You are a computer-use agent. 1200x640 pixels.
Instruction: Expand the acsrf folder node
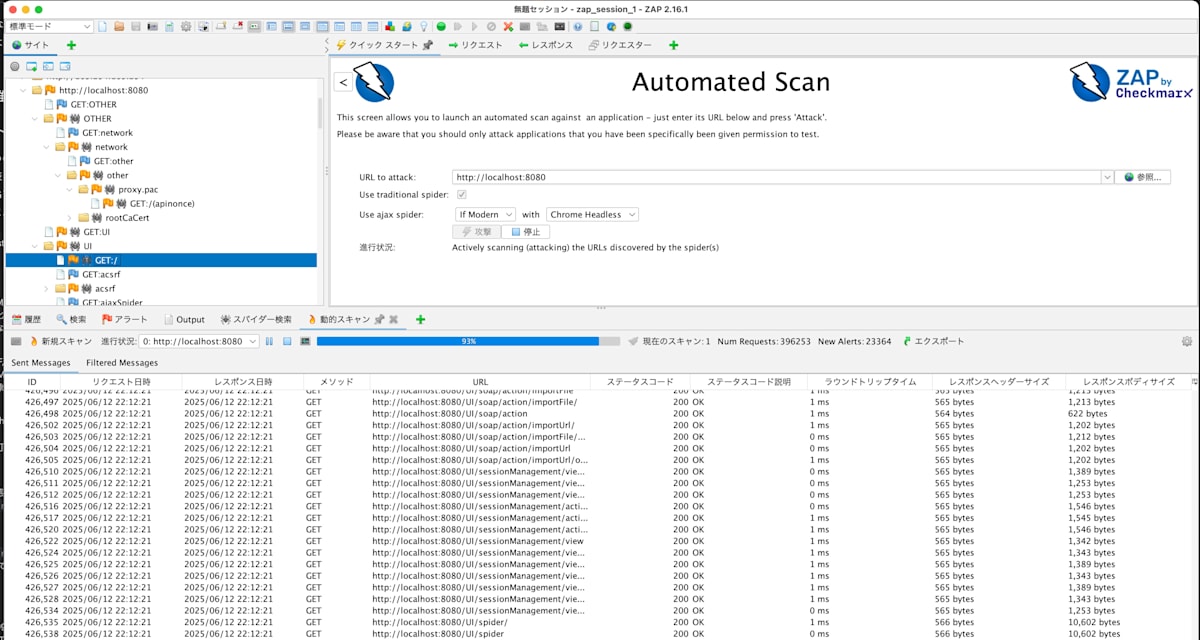(x=47, y=288)
